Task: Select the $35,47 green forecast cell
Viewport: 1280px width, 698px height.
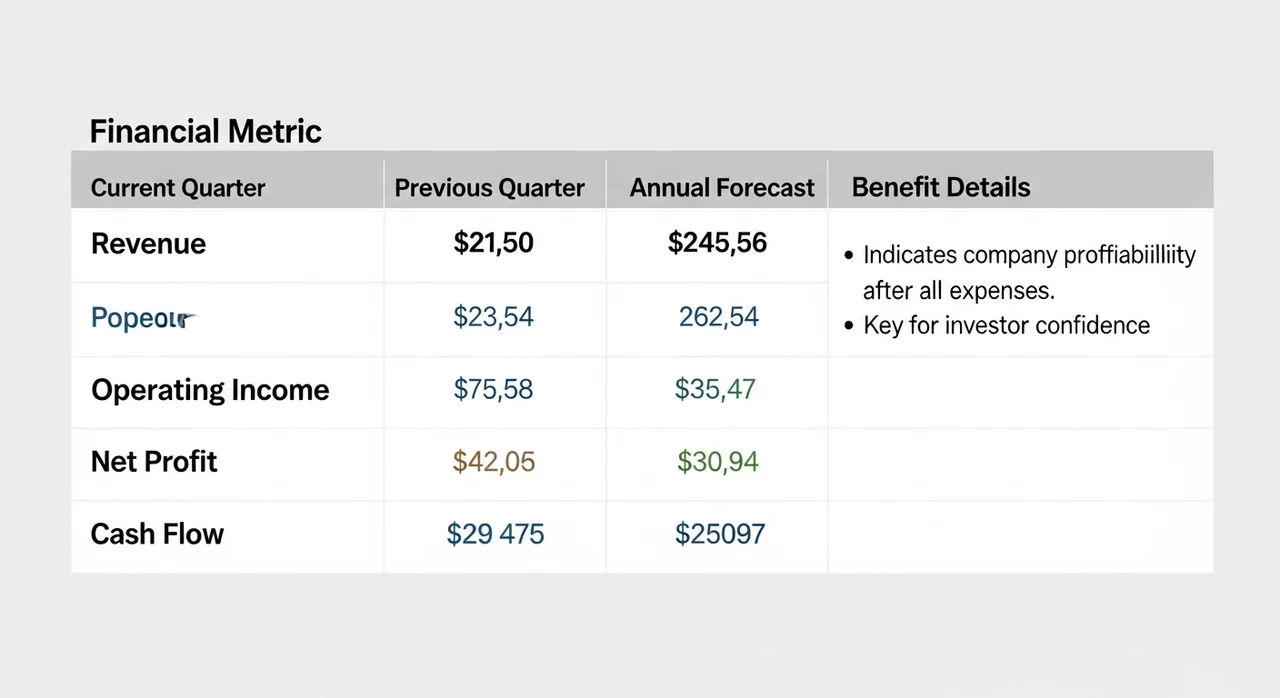Action: [715, 390]
